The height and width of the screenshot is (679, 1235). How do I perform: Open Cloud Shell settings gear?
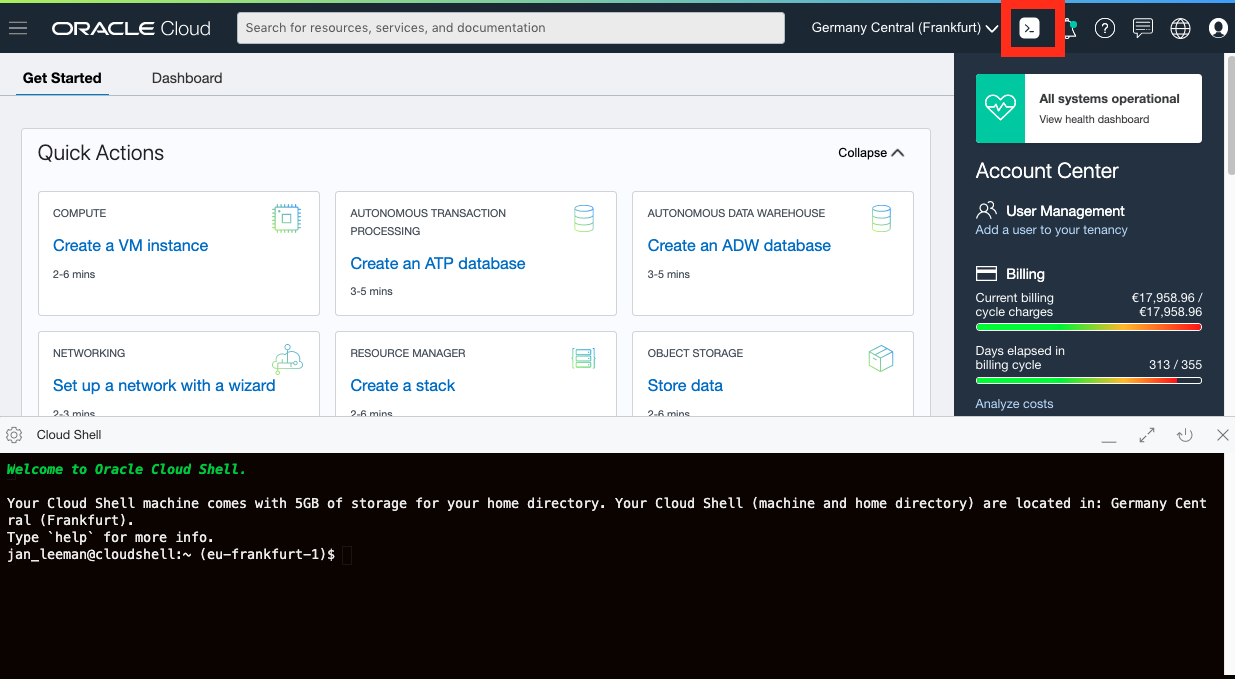[x=14, y=435]
